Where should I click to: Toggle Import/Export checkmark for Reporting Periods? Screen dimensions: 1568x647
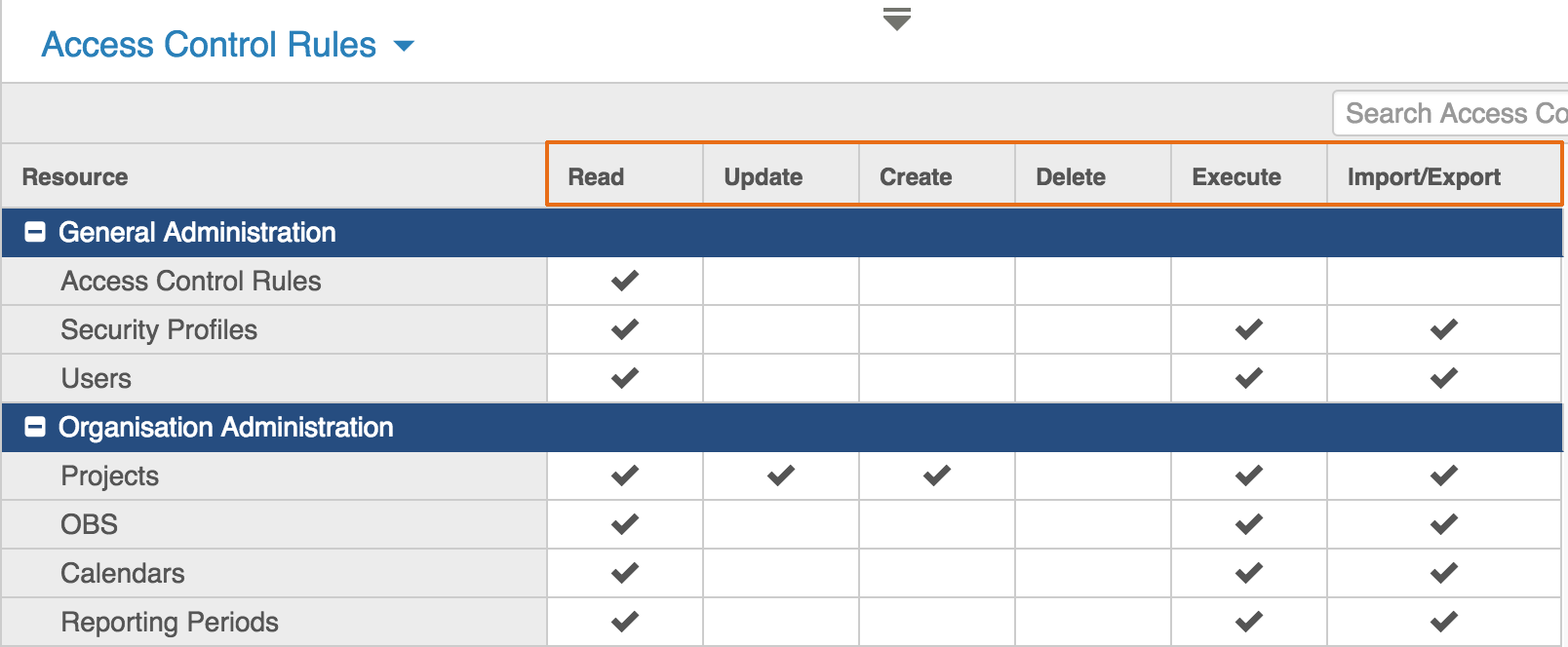1443,622
